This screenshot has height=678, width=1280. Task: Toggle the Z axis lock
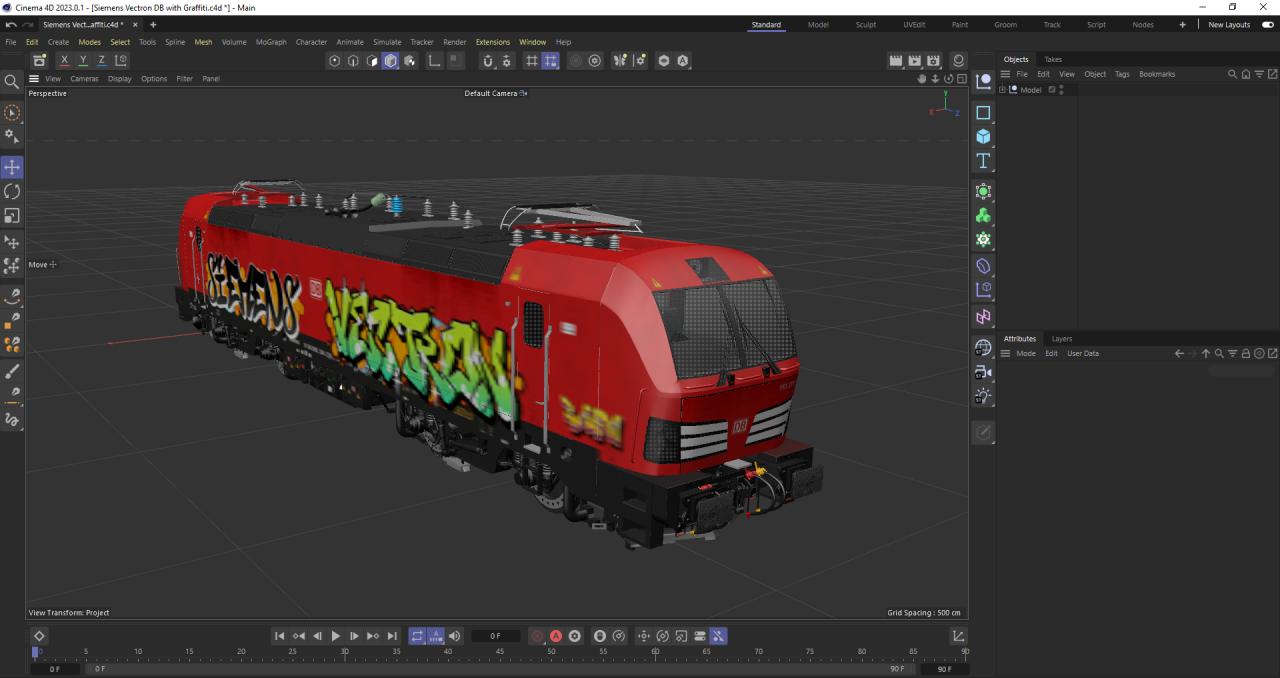click(x=101, y=61)
